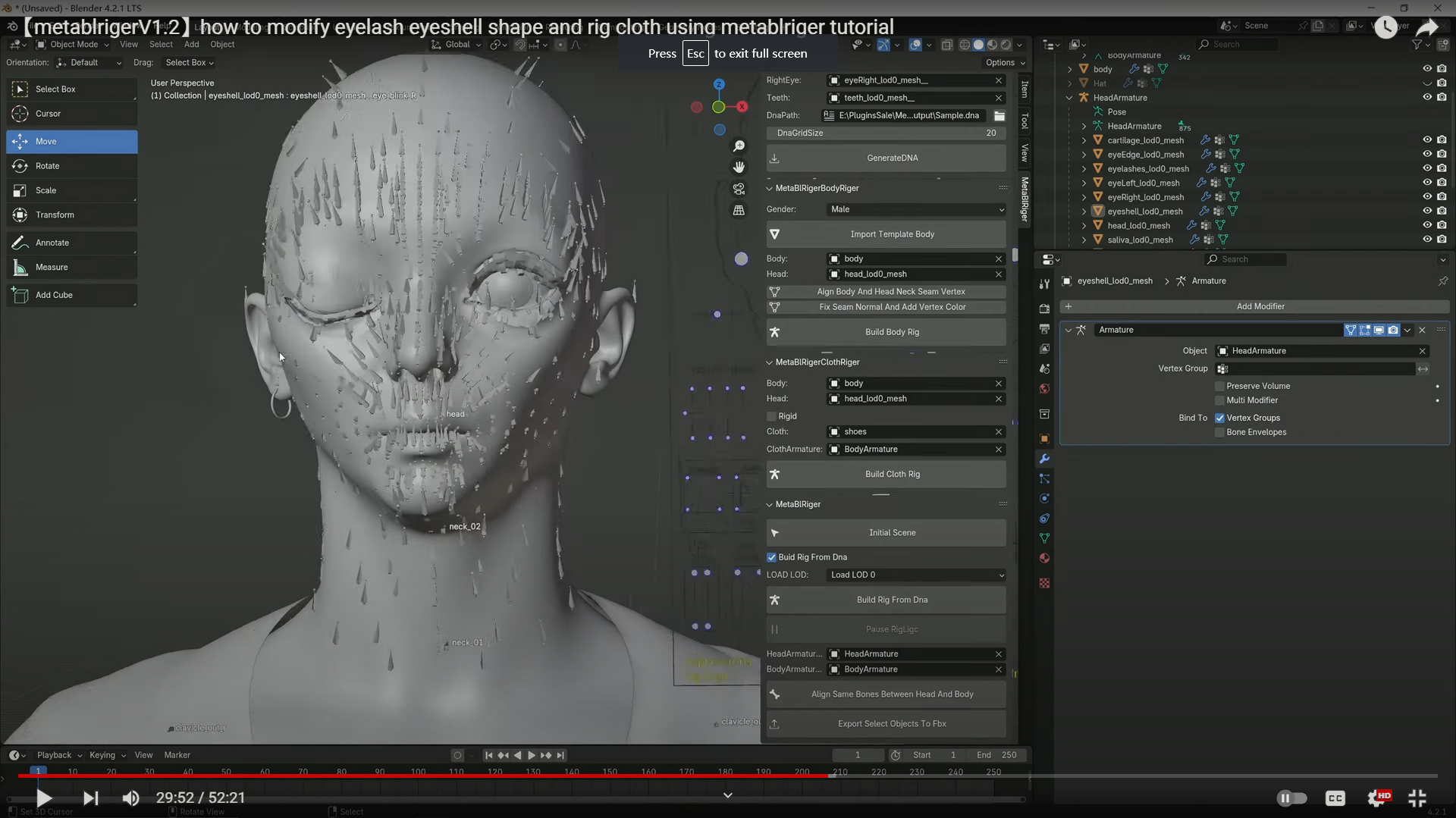This screenshot has width=1456, height=818.
Task: Toggle Buid Rig From Dna checkbox
Action: [x=771, y=557]
